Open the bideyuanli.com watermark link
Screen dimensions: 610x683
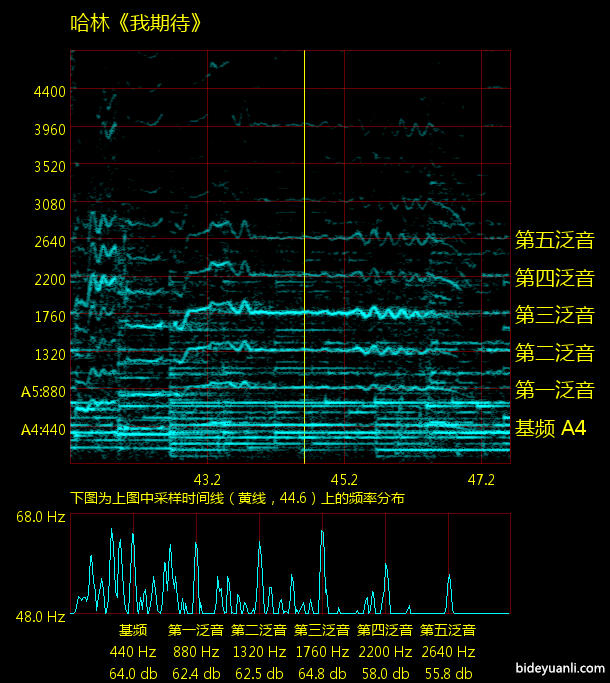(x=560, y=668)
